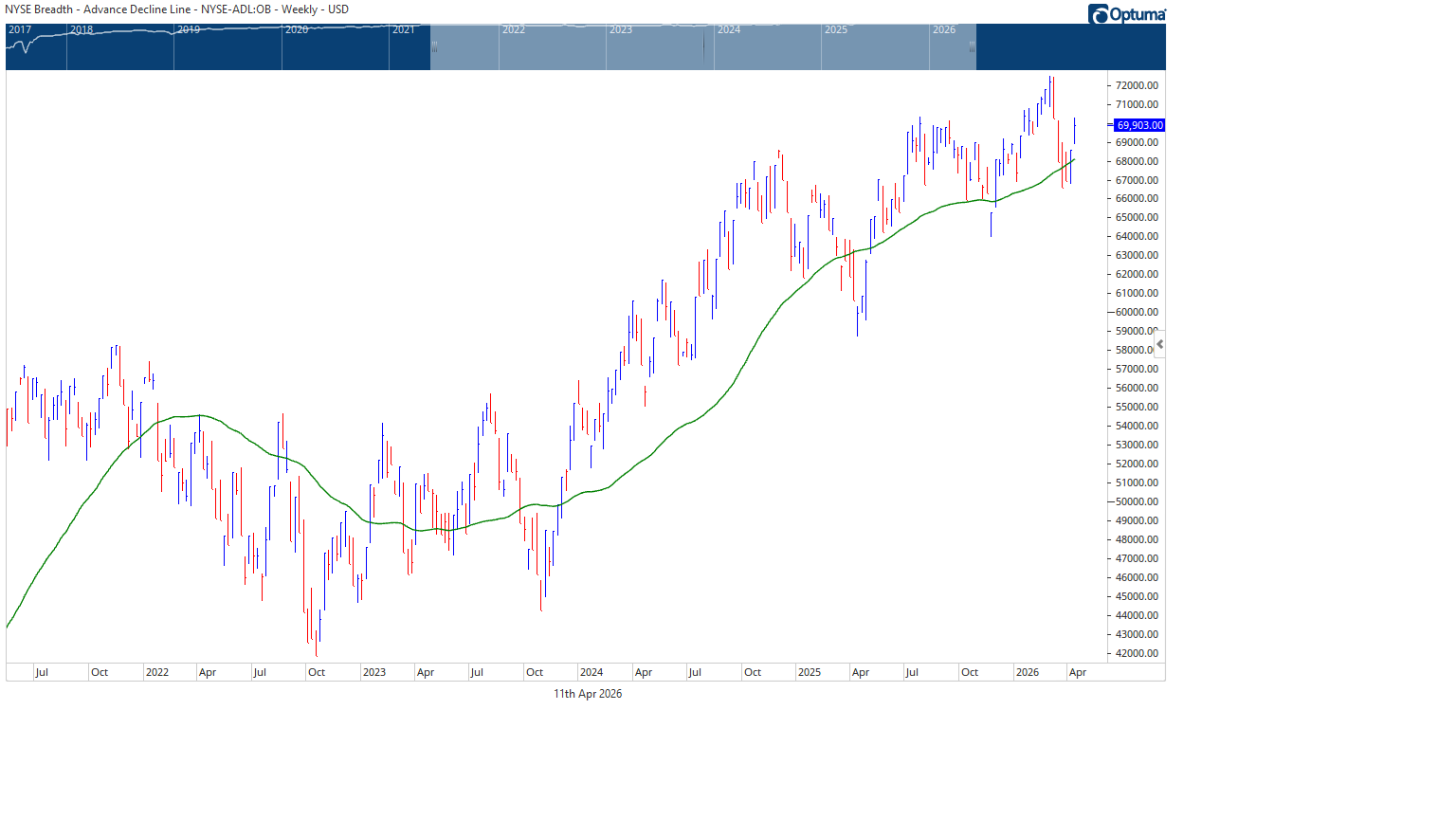Viewport: 1456px width, 819px height.
Task: Click the 50000.00 price scale label
Action: [x=1137, y=501]
